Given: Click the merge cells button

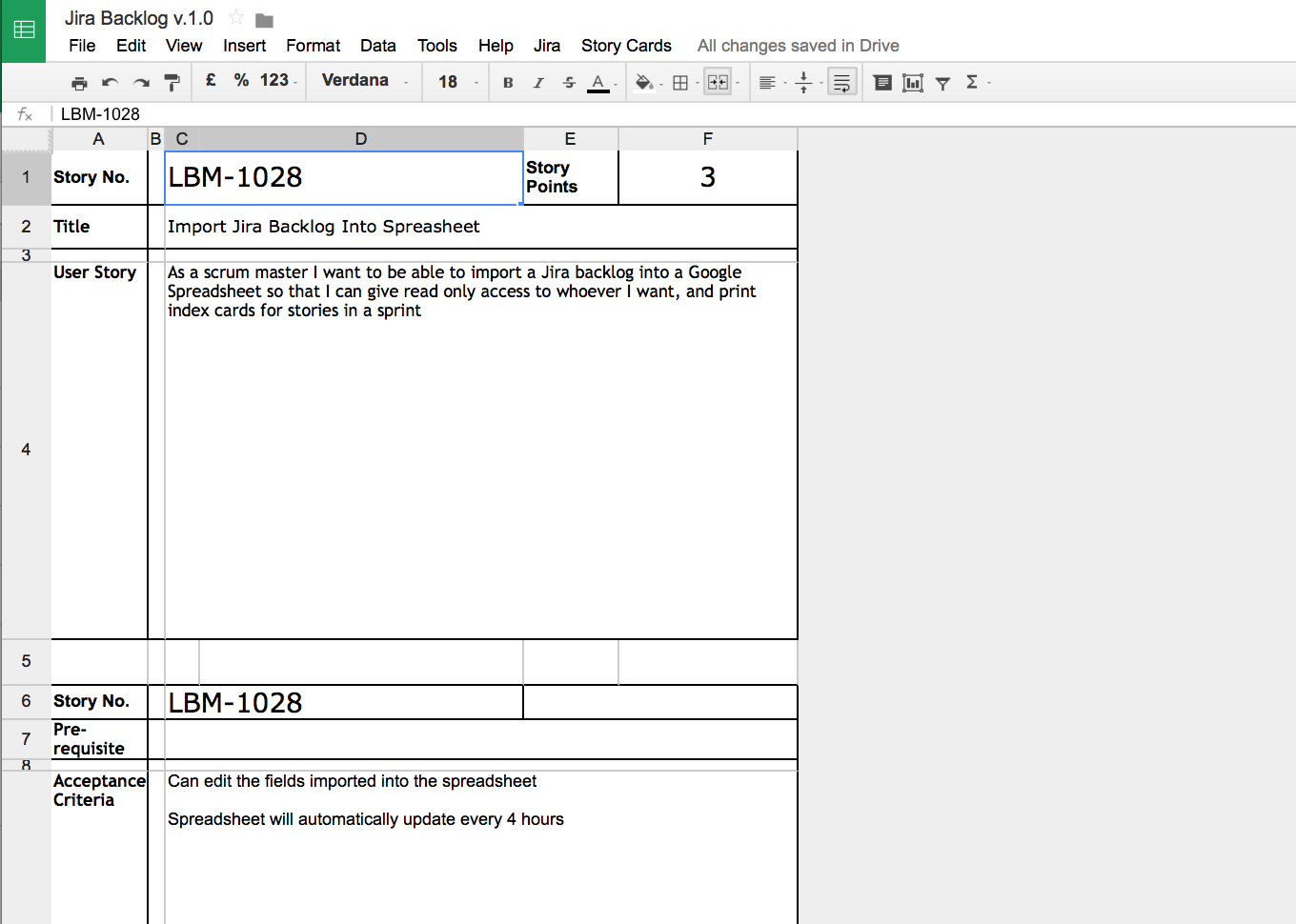Looking at the screenshot, I should [718, 83].
